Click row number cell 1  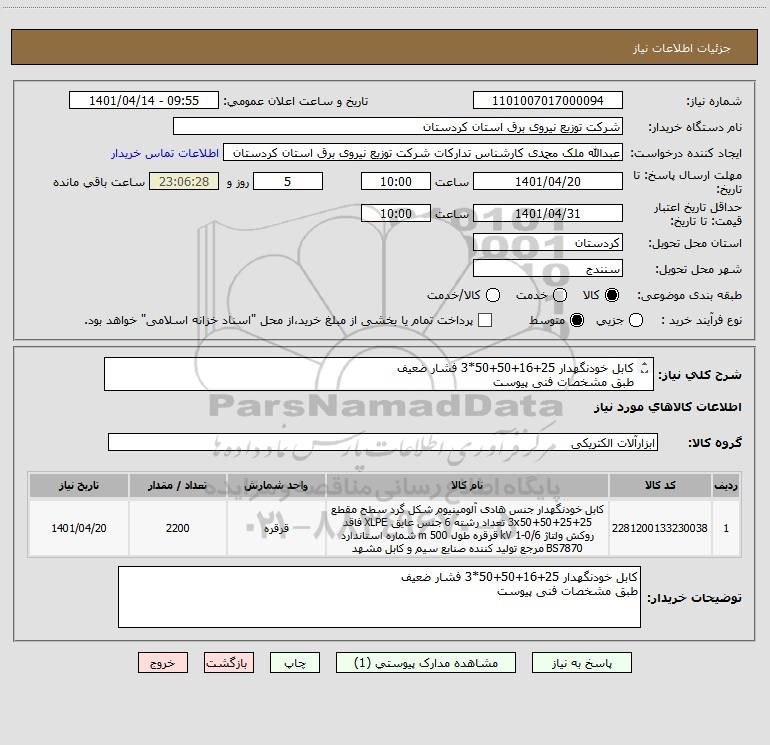[726, 528]
